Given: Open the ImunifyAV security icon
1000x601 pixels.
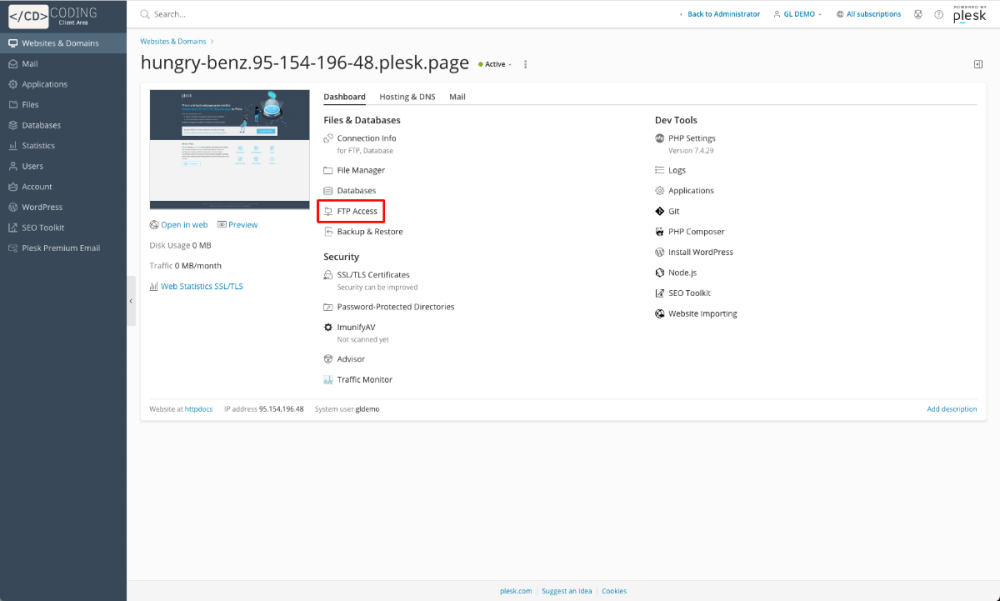Looking at the screenshot, I should (x=328, y=327).
